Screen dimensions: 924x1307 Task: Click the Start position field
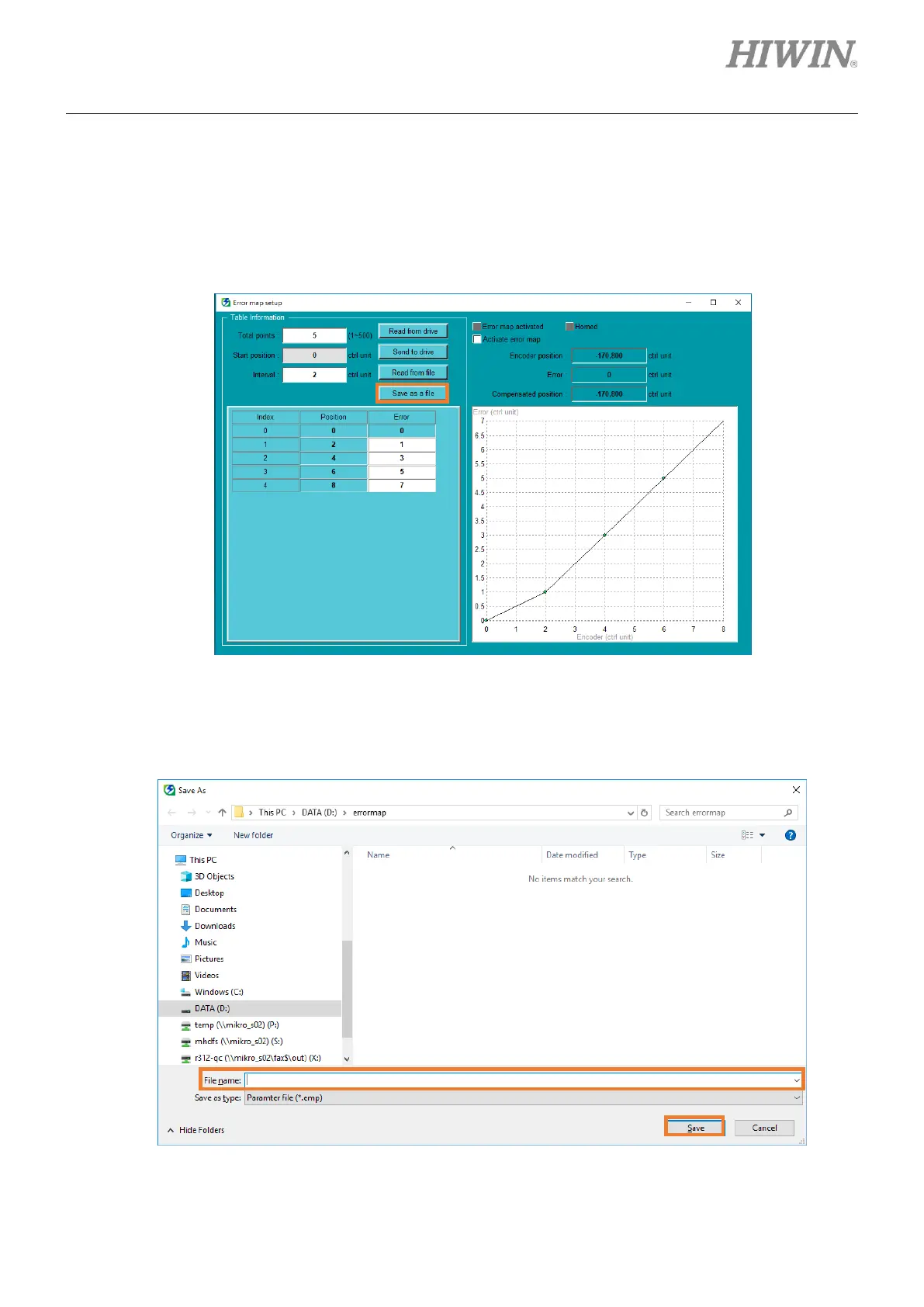(314, 355)
